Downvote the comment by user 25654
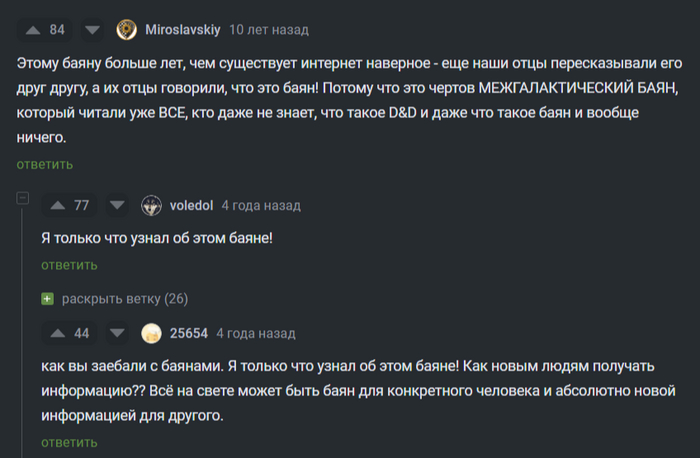This screenshot has height=458, width=700. tap(116, 333)
